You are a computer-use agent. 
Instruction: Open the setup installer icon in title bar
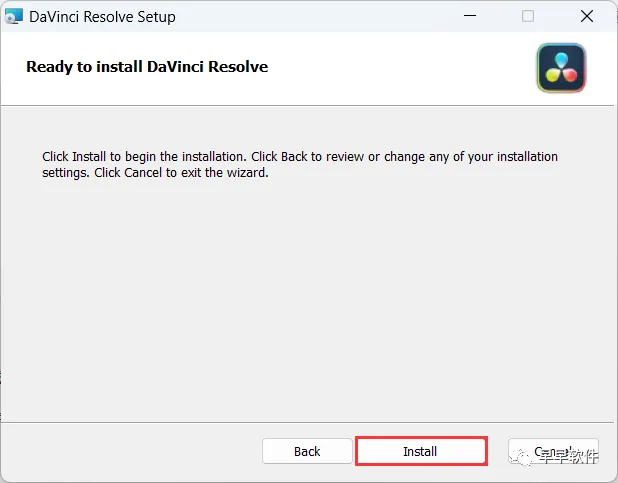(x=13, y=16)
